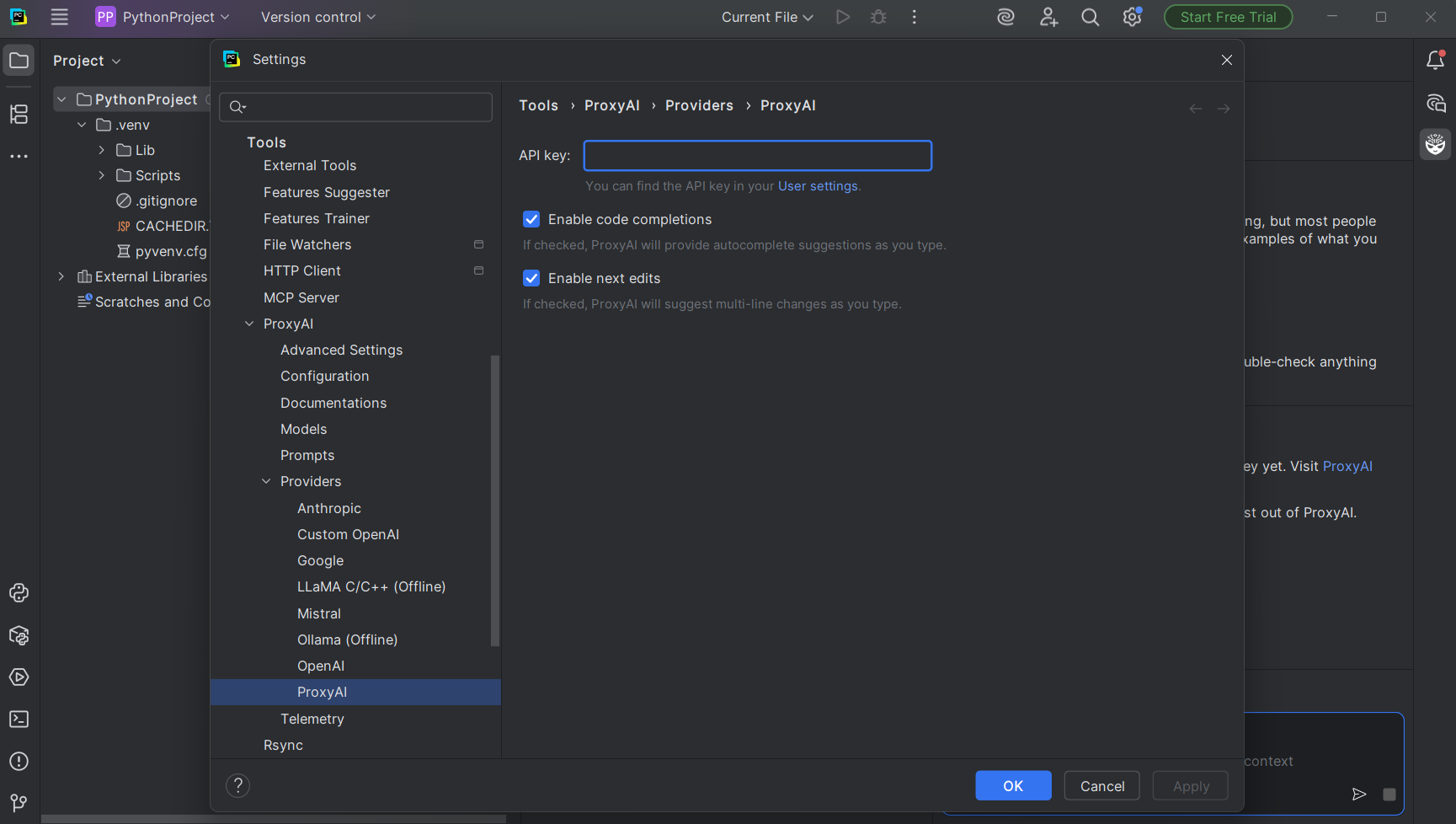Viewport: 1456px width, 824px height.
Task: Open the User settings link
Action: [818, 186]
